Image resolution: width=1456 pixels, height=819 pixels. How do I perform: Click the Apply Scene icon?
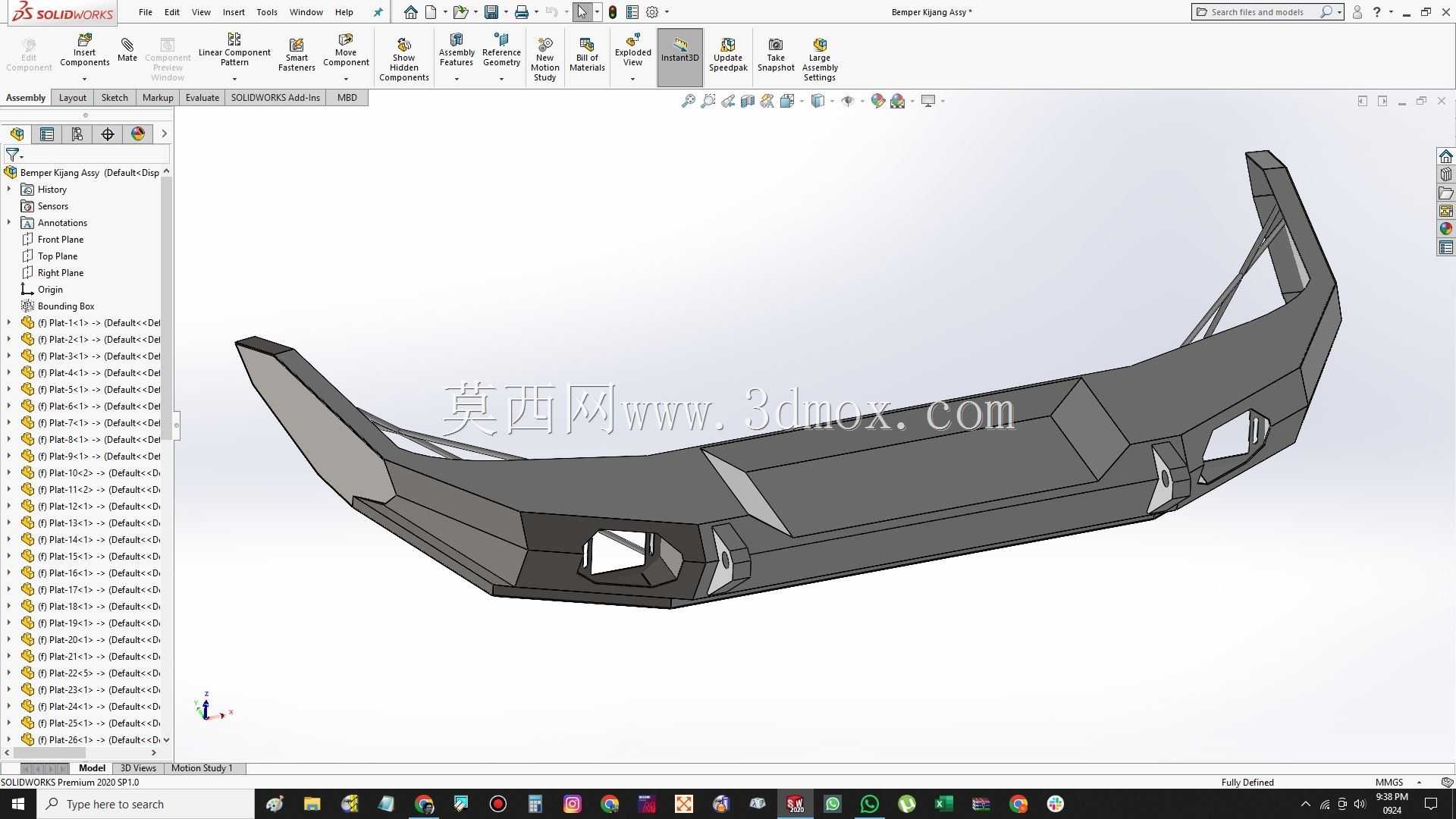tap(898, 101)
